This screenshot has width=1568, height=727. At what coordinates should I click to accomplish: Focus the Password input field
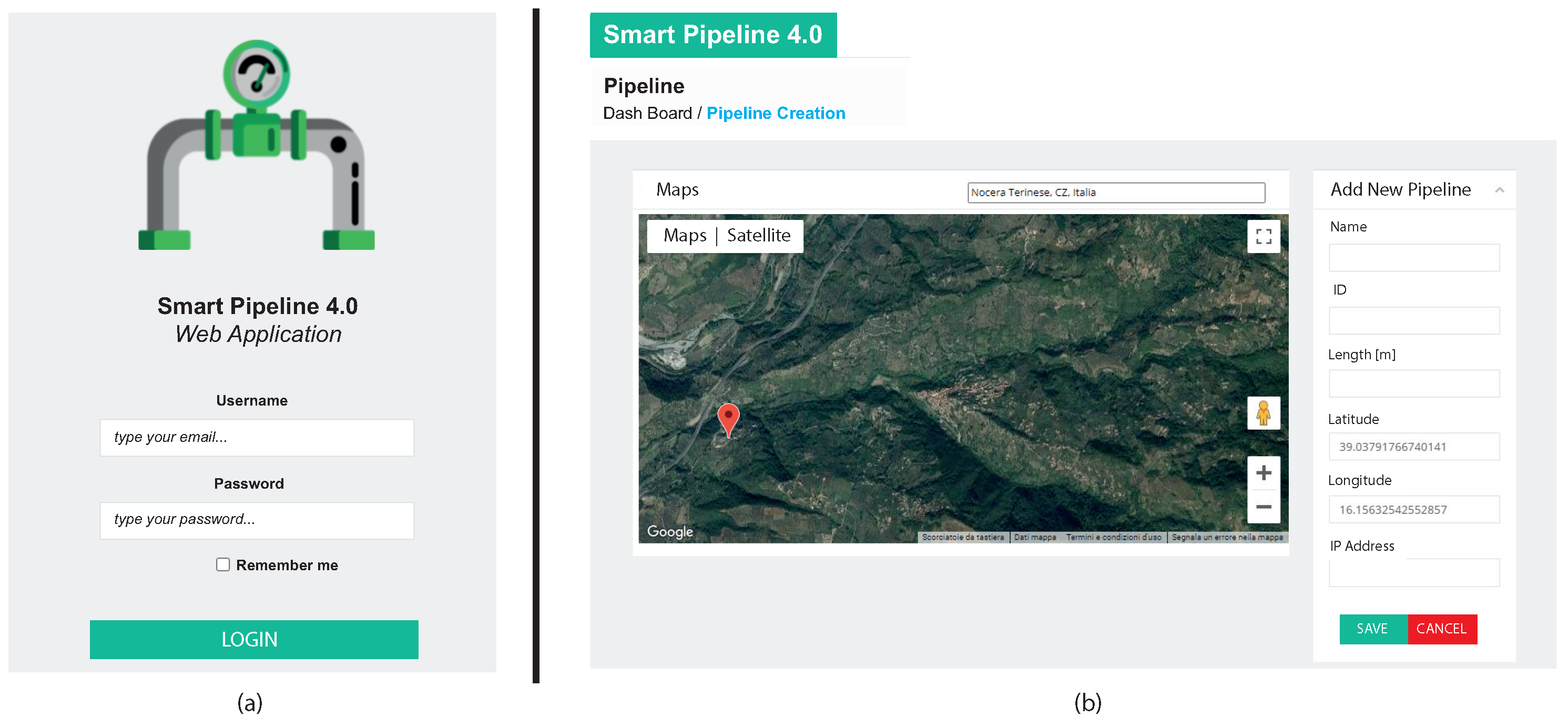coord(257,520)
